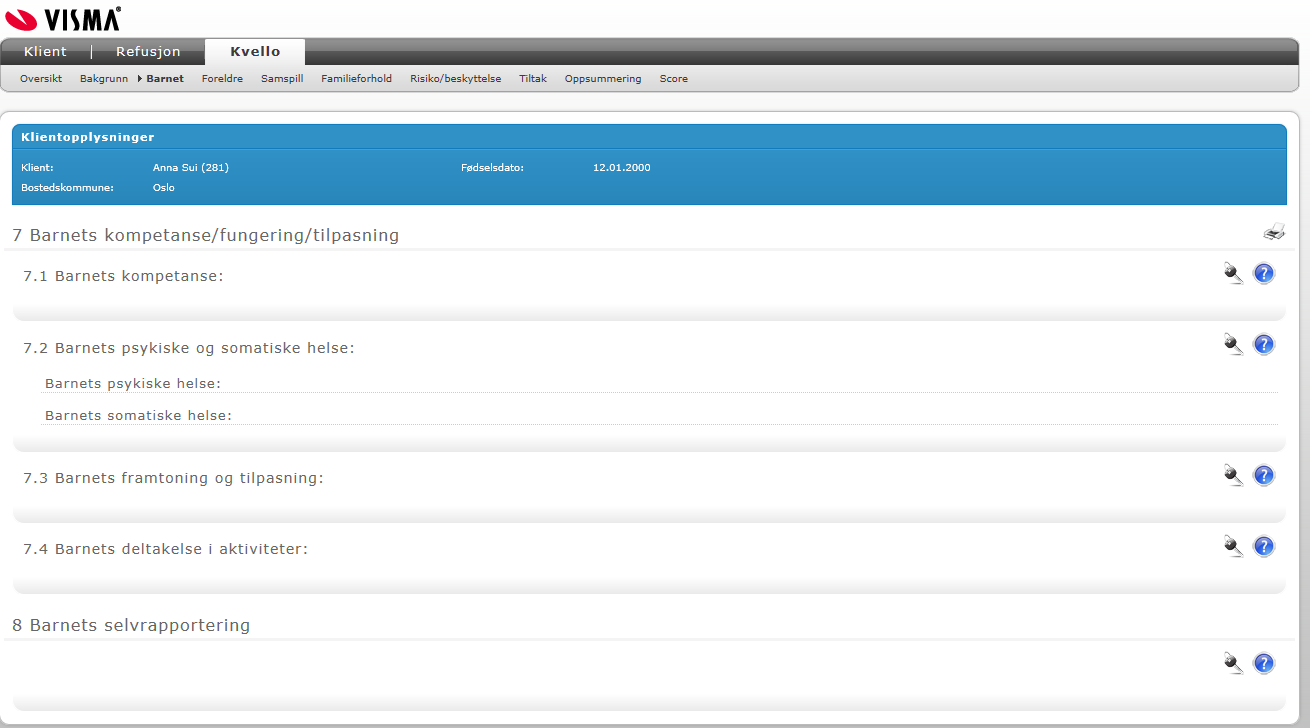
Task: Edit 7.2 Barnets psykiske og somatiske helse
Action: click(1234, 345)
